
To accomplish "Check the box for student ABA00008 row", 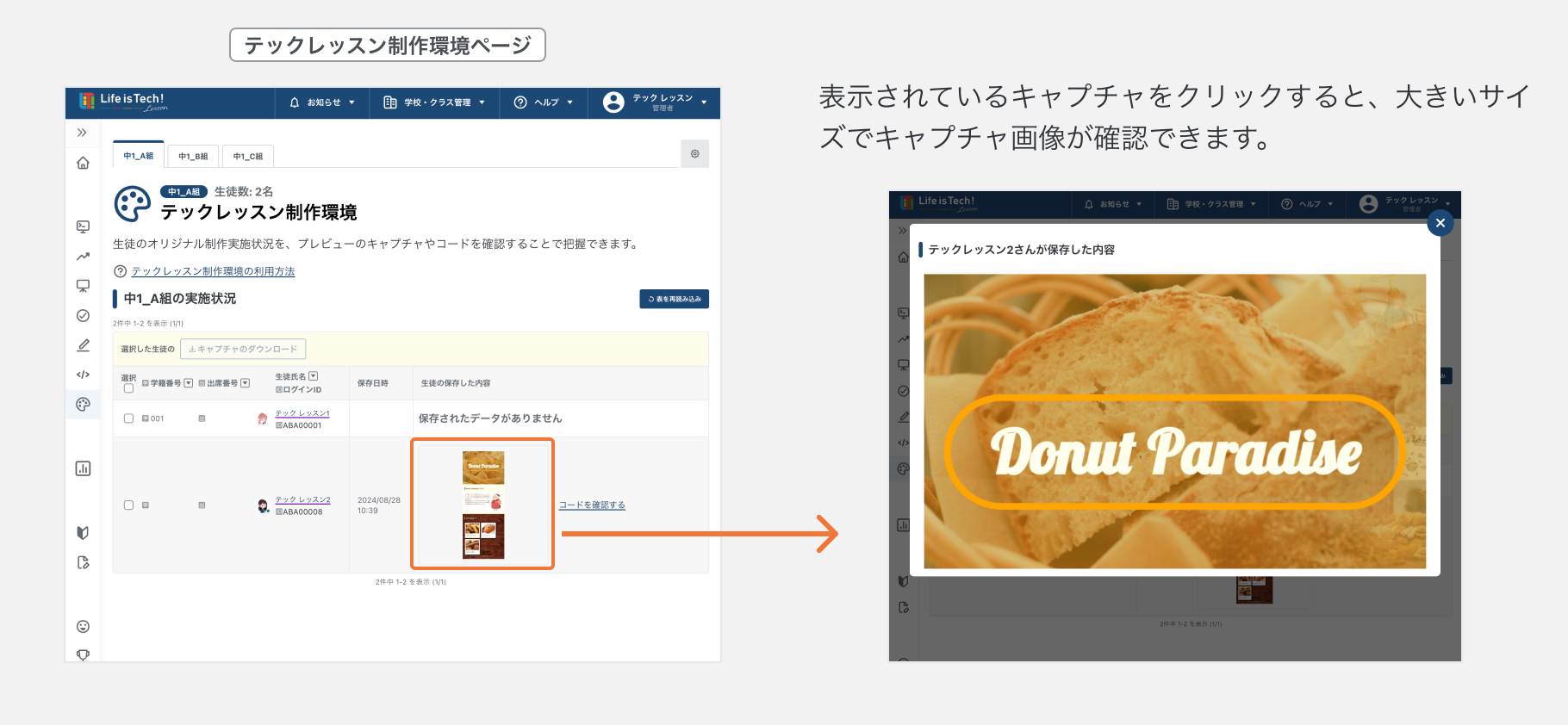I will click(128, 505).
